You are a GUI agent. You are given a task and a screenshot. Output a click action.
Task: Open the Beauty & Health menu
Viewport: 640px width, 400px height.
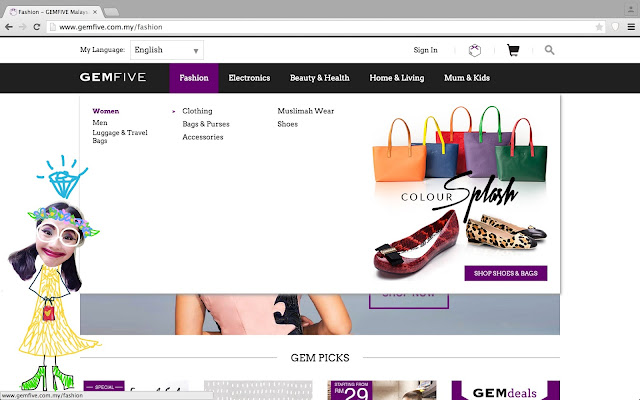point(320,78)
